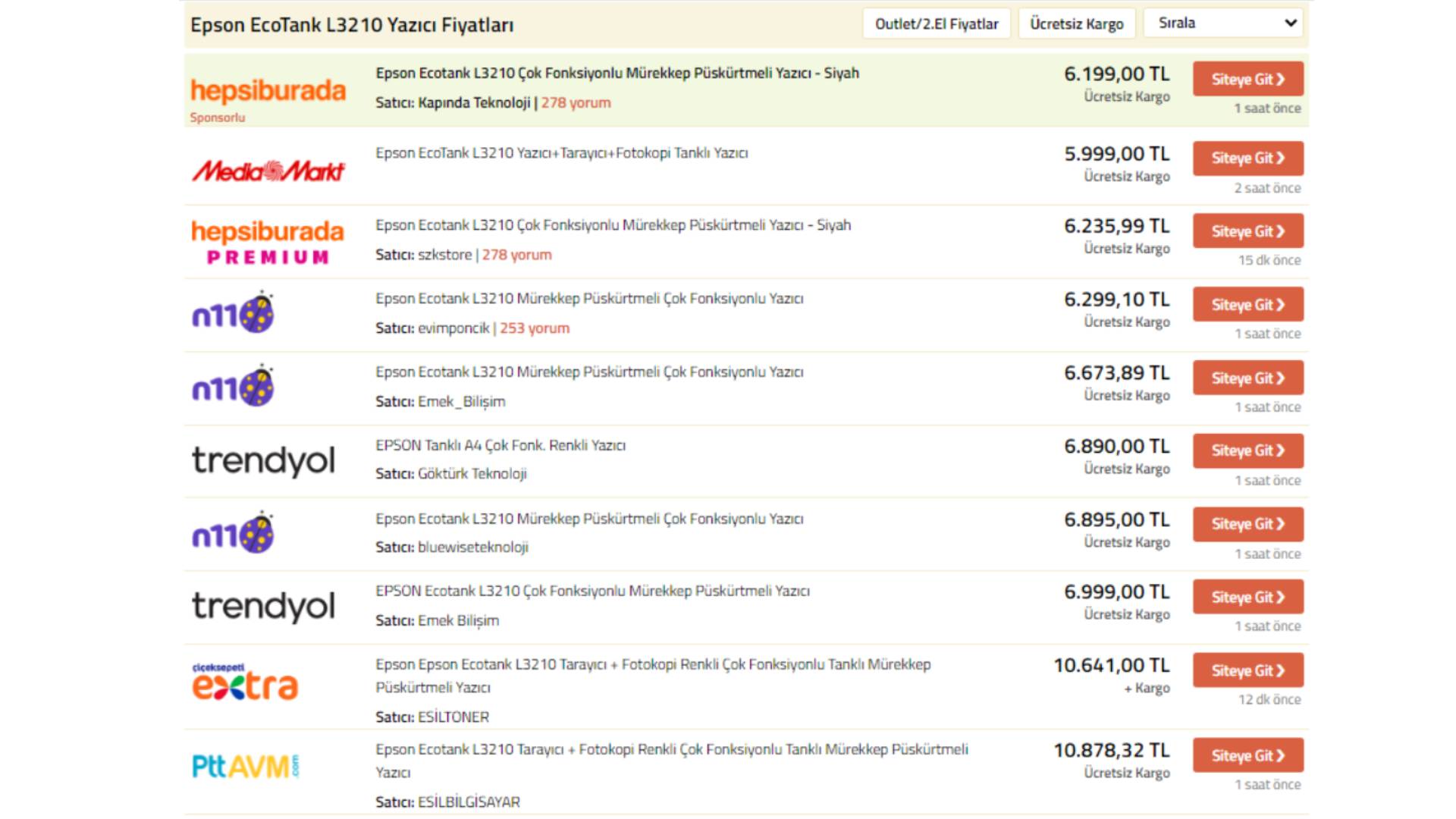Screen dimensions: 1456x819
Task: Click the '2 saat önce' timestamp
Action: coord(1267,188)
